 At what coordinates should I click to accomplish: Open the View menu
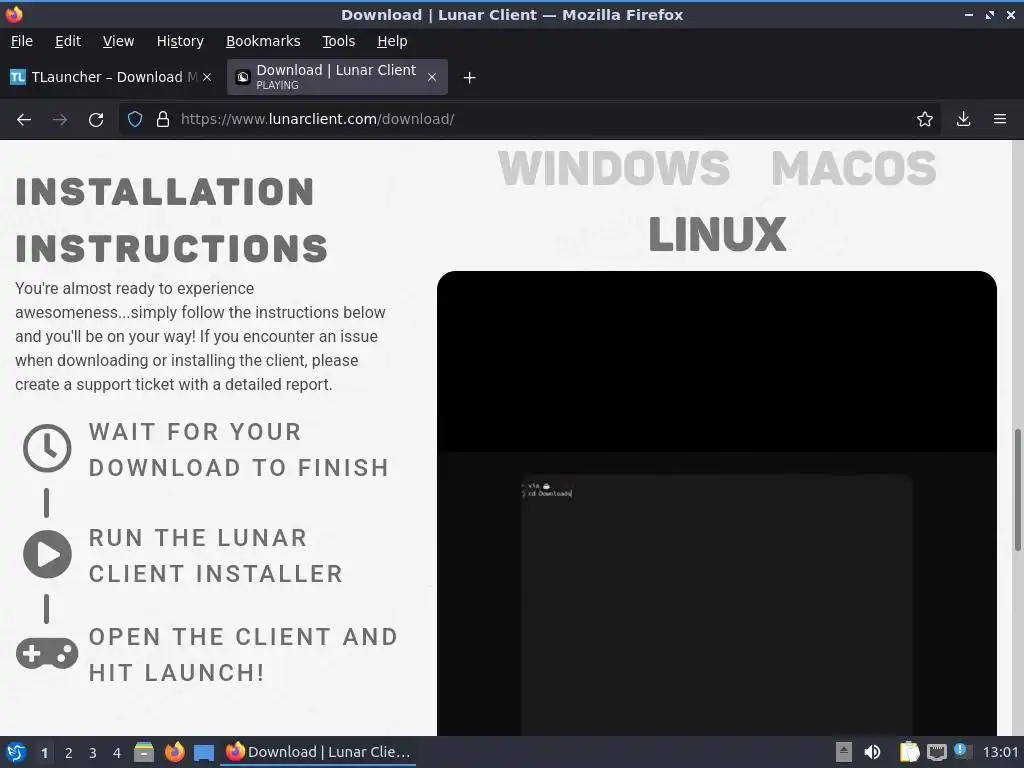(x=118, y=41)
